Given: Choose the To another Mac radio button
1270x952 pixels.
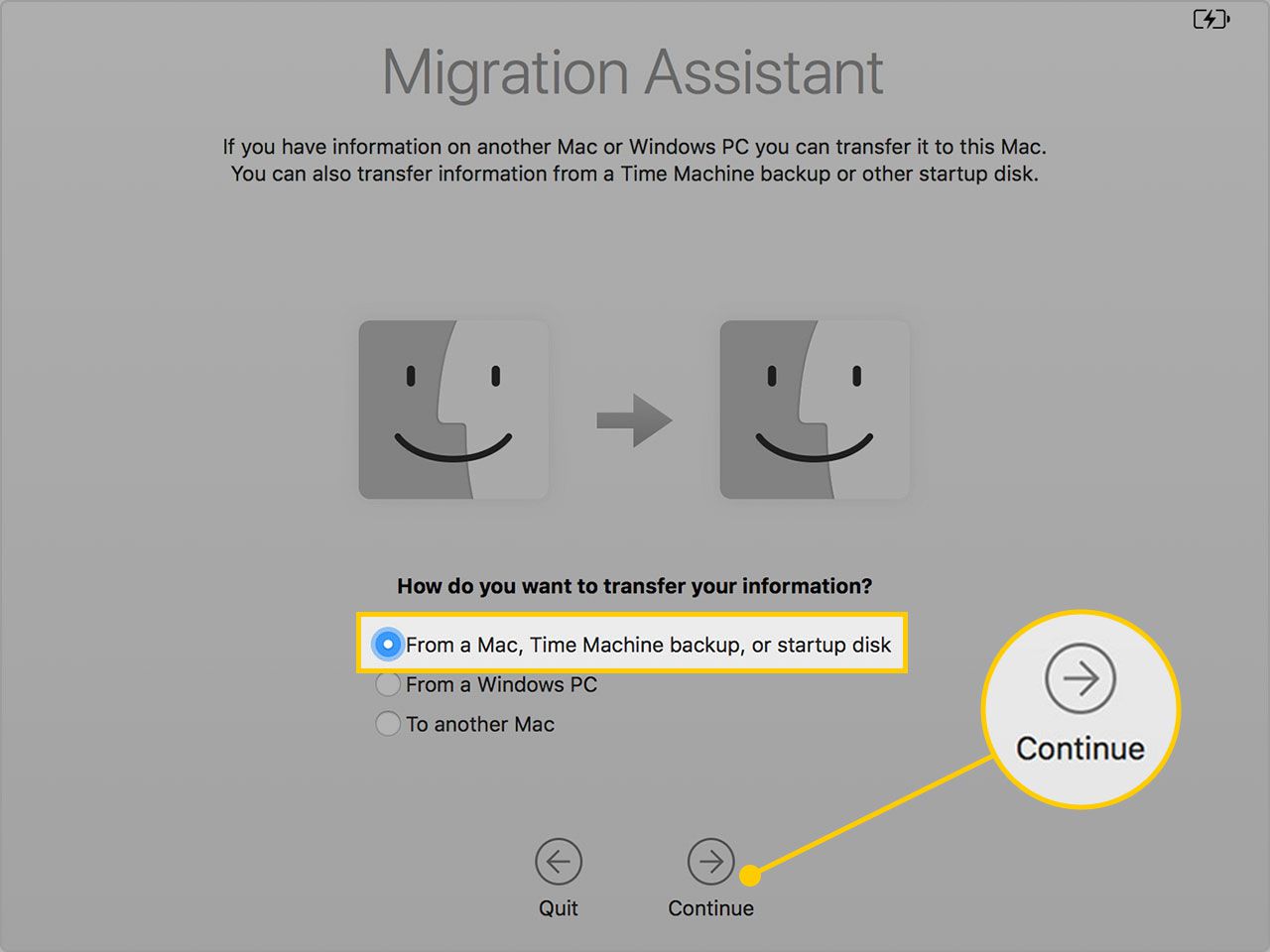Looking at the screenshot, I should 388,724.
